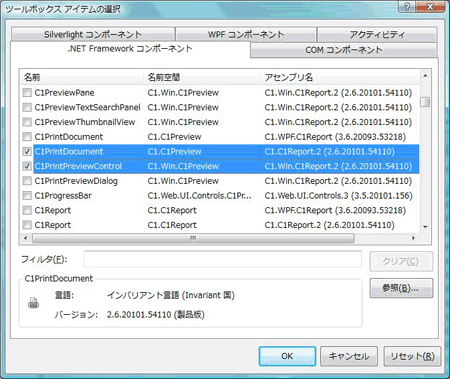Sort by the アセンブリ名 column header
The height and width of the screenshot is (379, 450).
(x=340, y=77)
